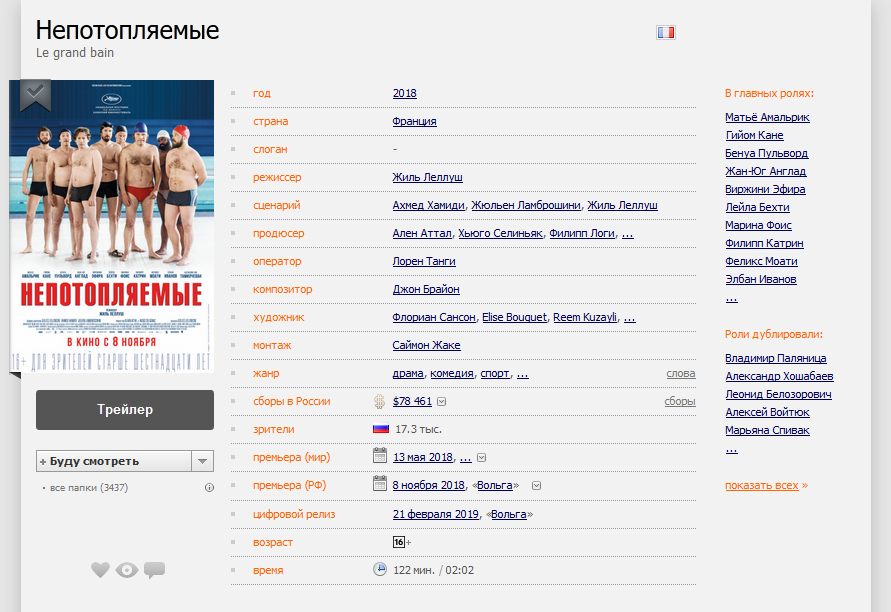Open the dropdown arrow next to Буду смотреть
Viewport: 891px width, 612px height.
(x=202, y=461)
